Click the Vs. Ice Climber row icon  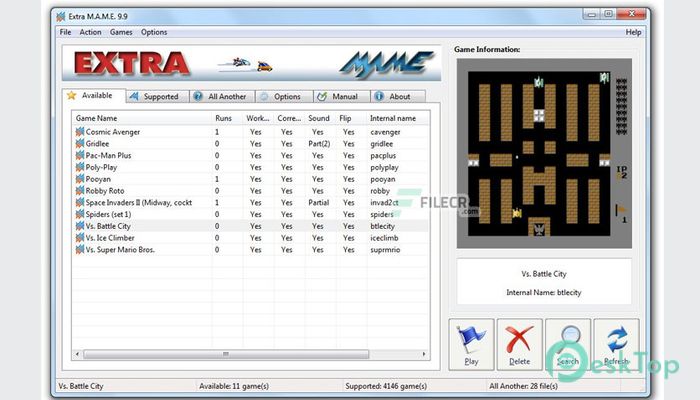click(x=80, y=238)
